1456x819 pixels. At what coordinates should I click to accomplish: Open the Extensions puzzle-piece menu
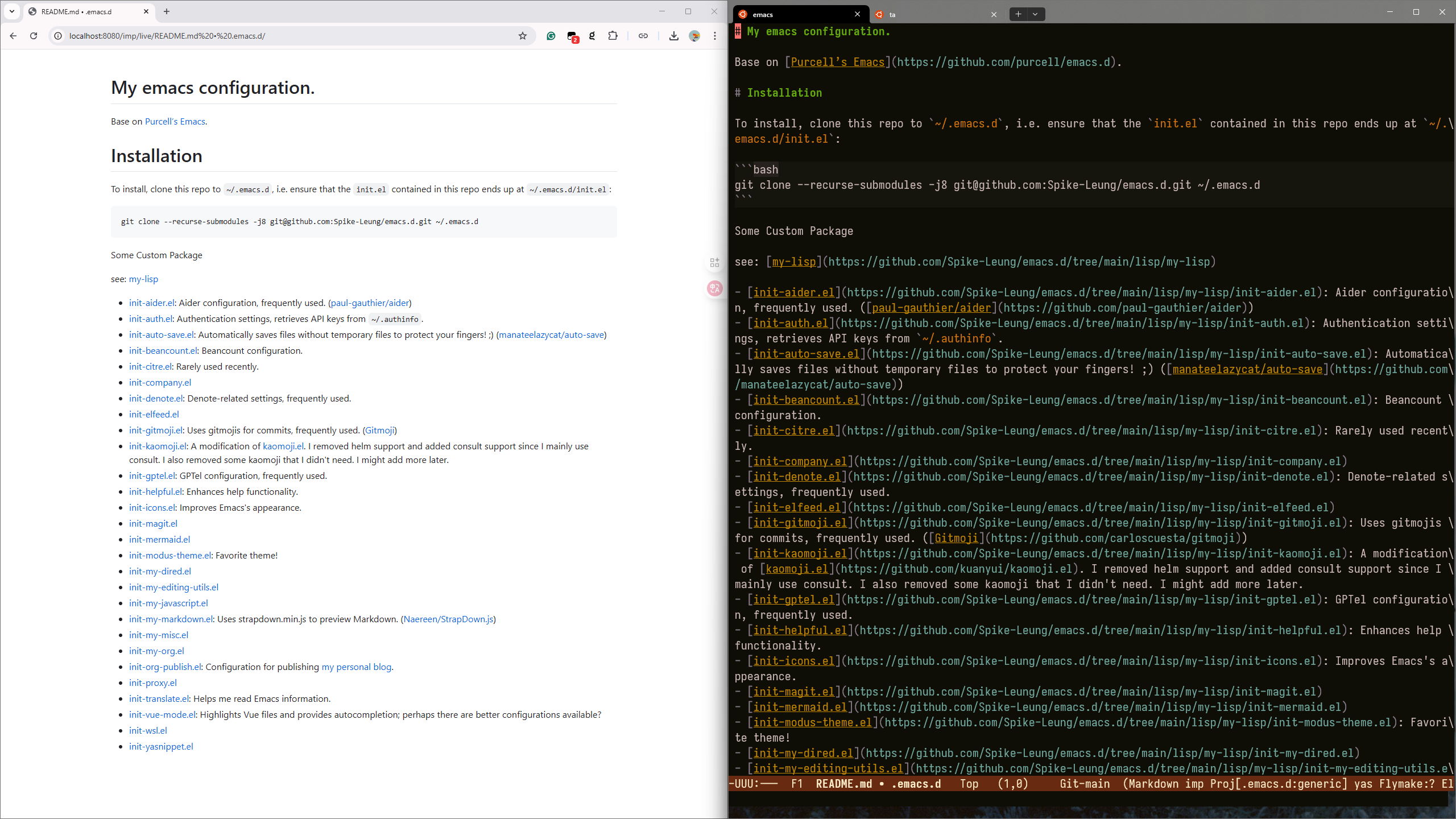tap(613, 36)
